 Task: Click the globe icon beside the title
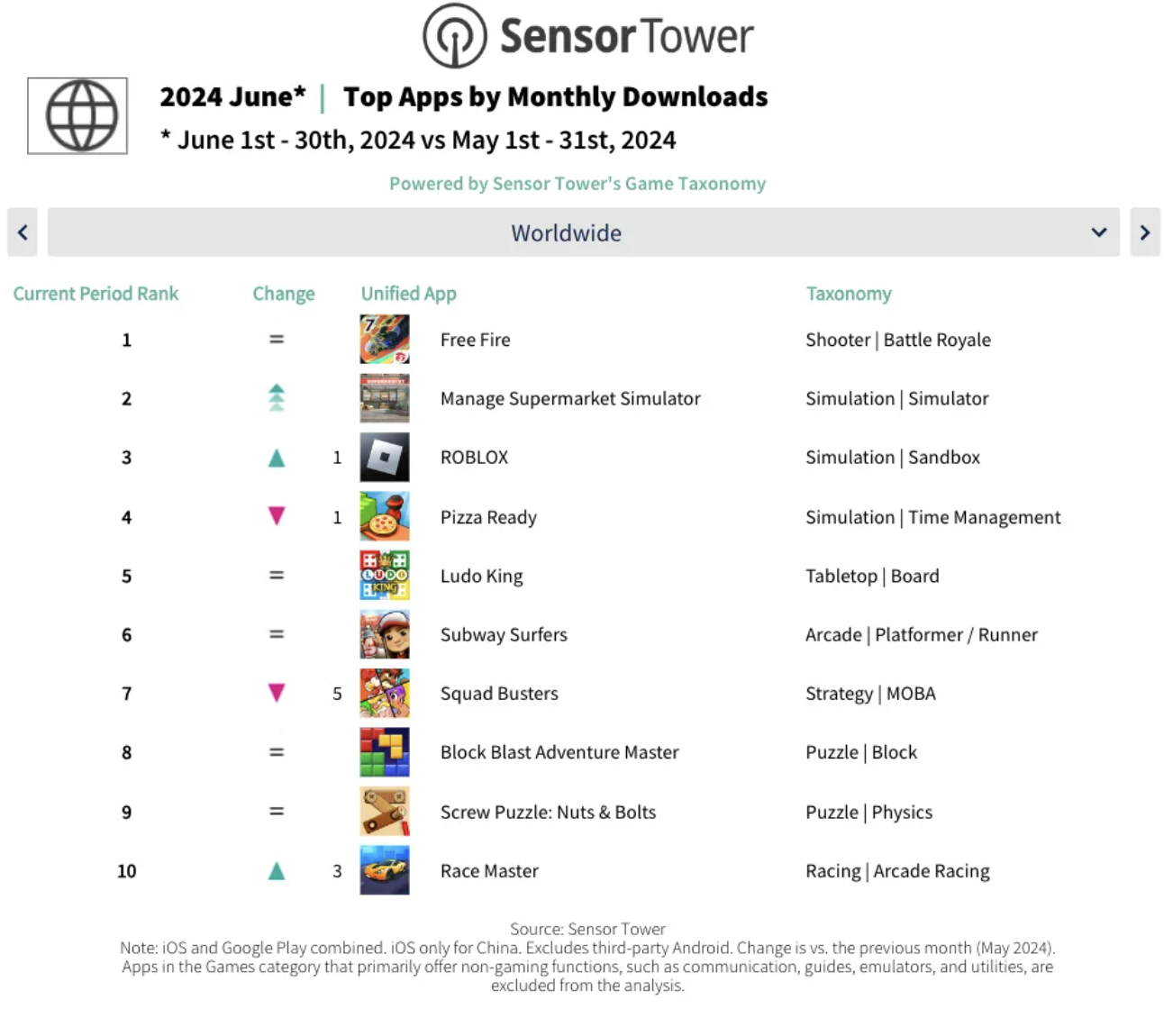click(x=78, y=116)
